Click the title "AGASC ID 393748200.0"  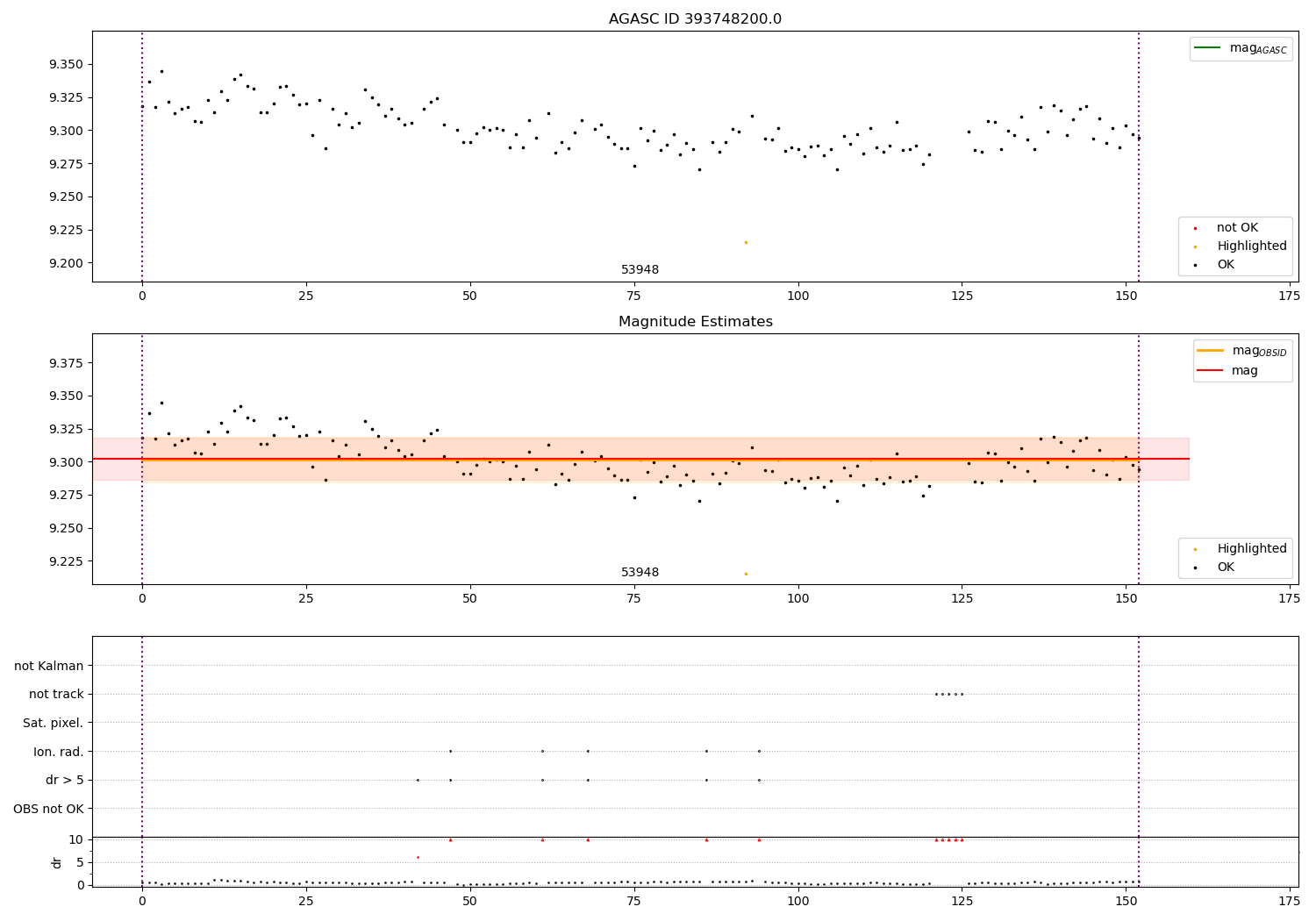[695, 19]
